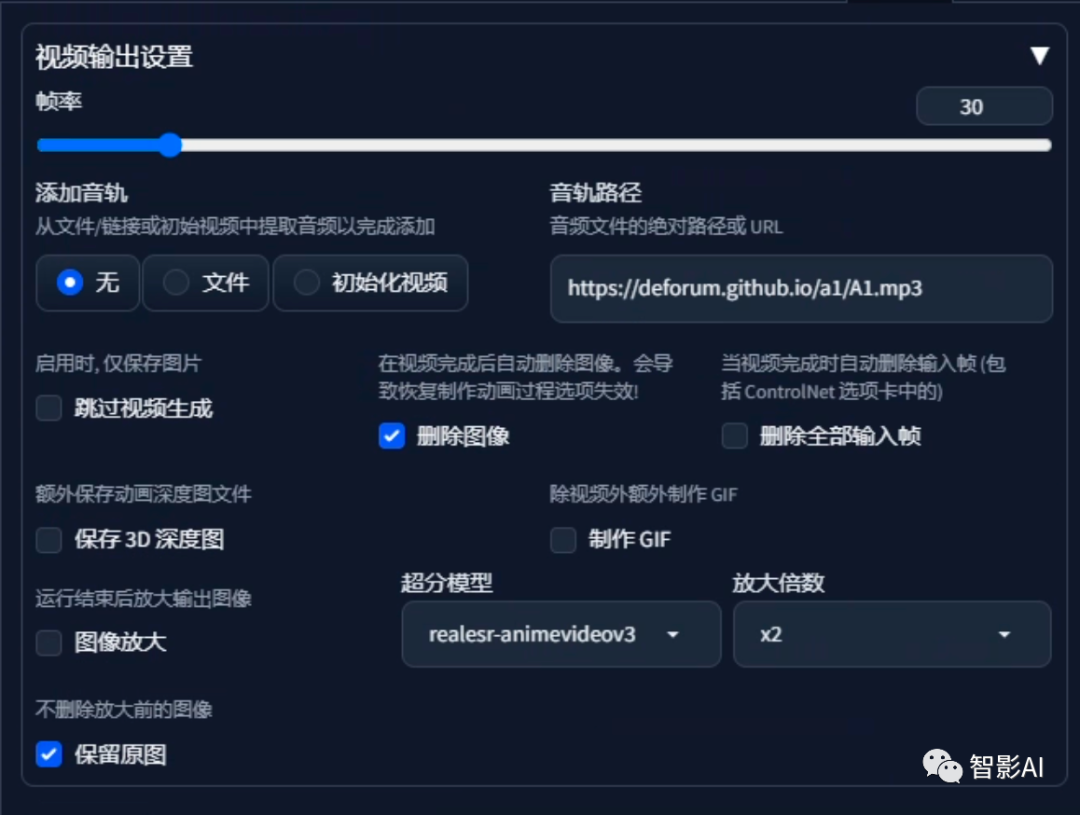The height and width of the screenshot is (815, 1080).
Task: Click the 放大倍数 chevron icon
Action: pyautogui.click(x=1004, y=634)
